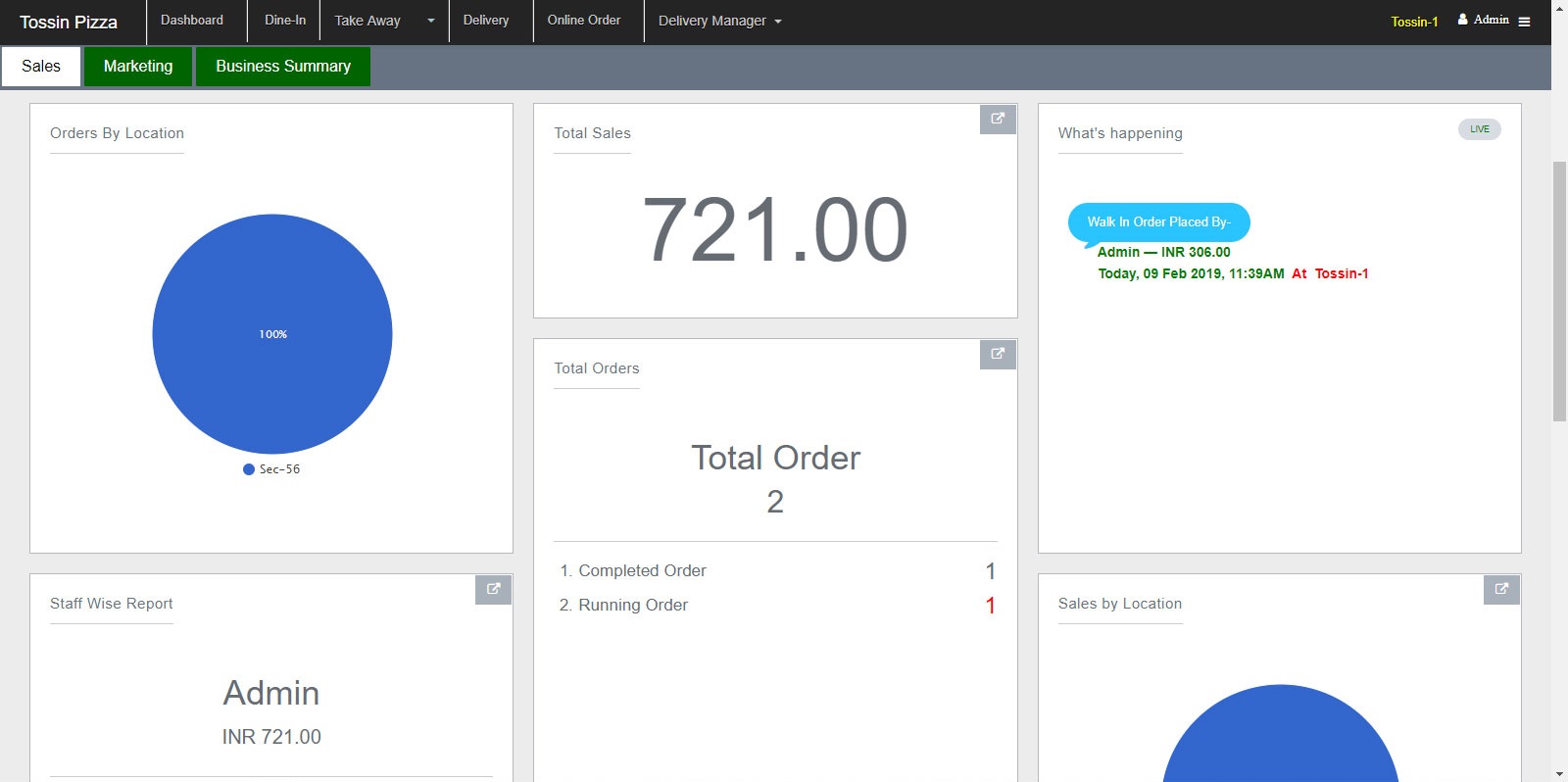Open the Delivery menu item

(486, 21)
